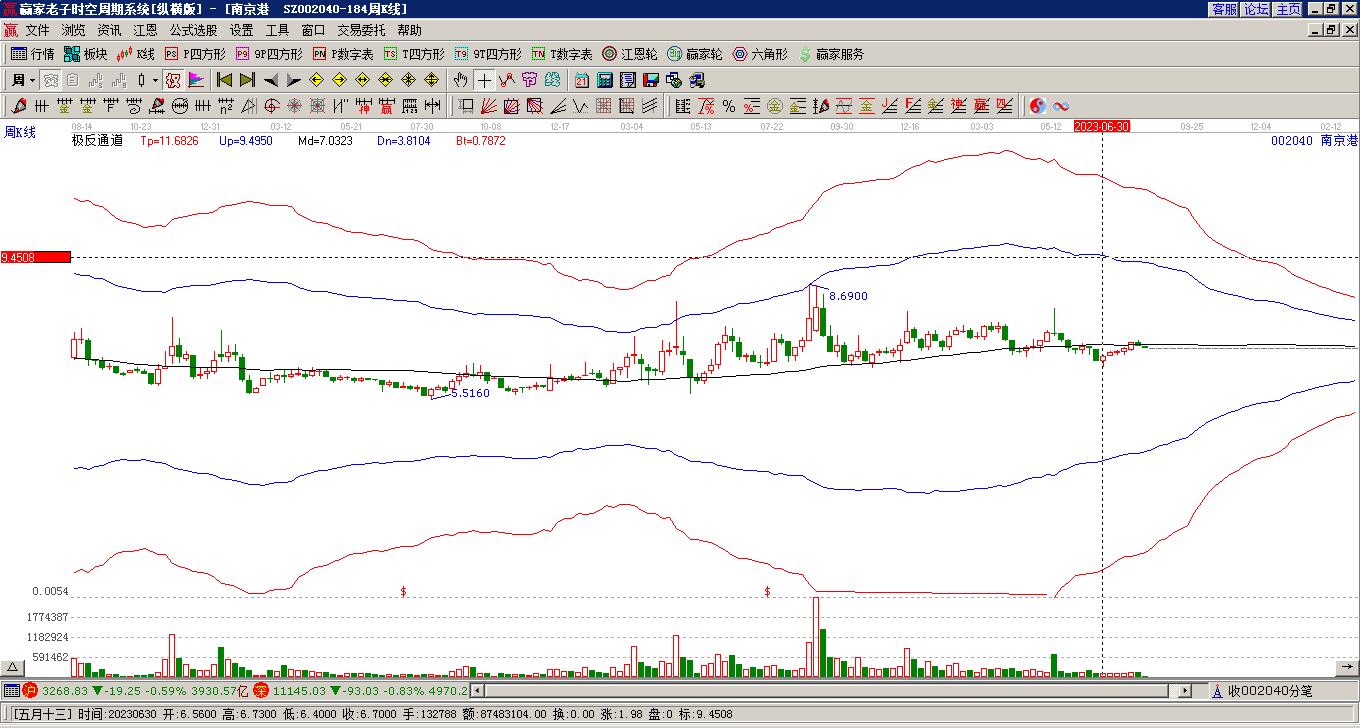Open the T四方形 tool
This screenshot has height=728, width=1360.
(x=414, y=54)
